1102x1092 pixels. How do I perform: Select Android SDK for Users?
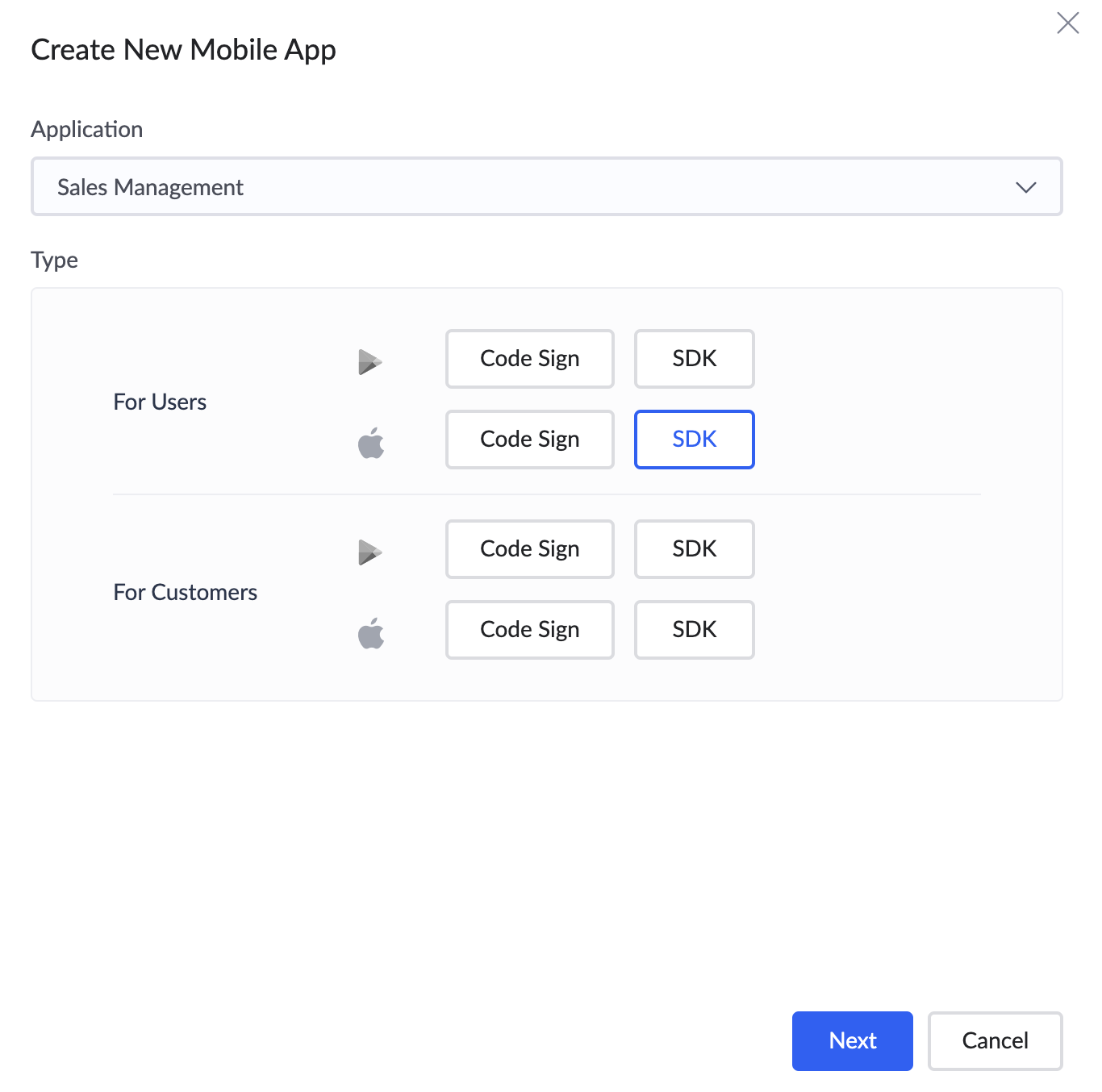tap(694, 359)
